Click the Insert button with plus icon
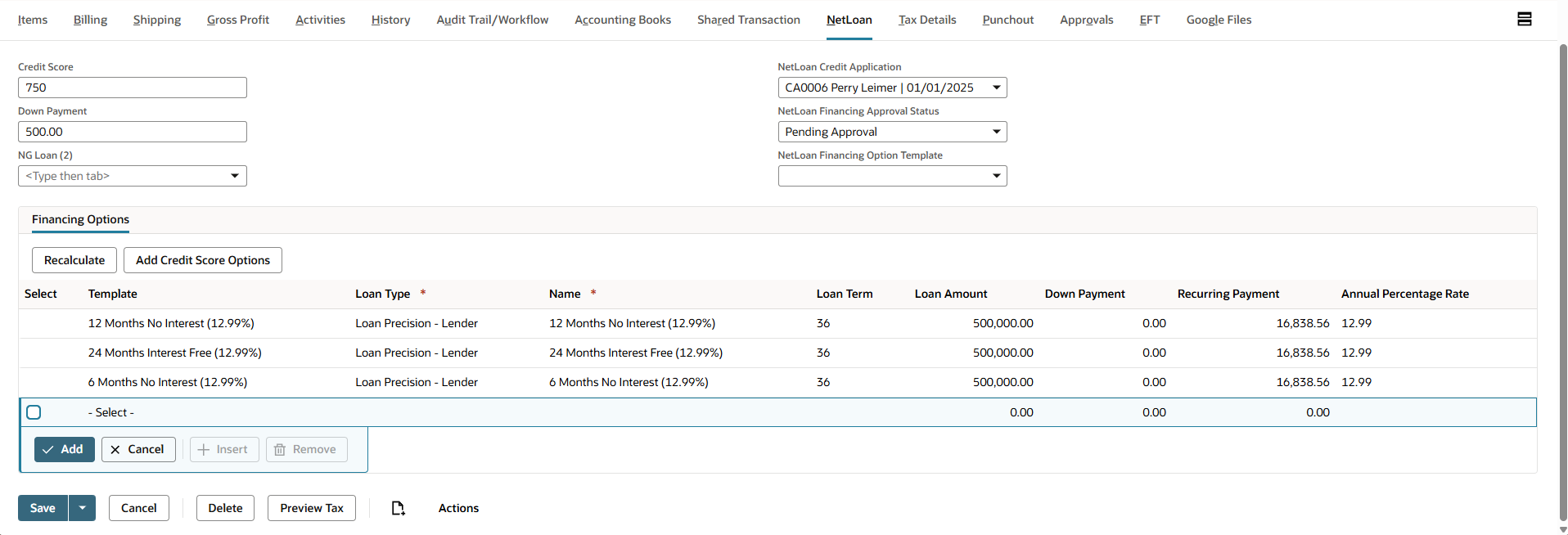1568x535 pixels. (x=224, y=449)
